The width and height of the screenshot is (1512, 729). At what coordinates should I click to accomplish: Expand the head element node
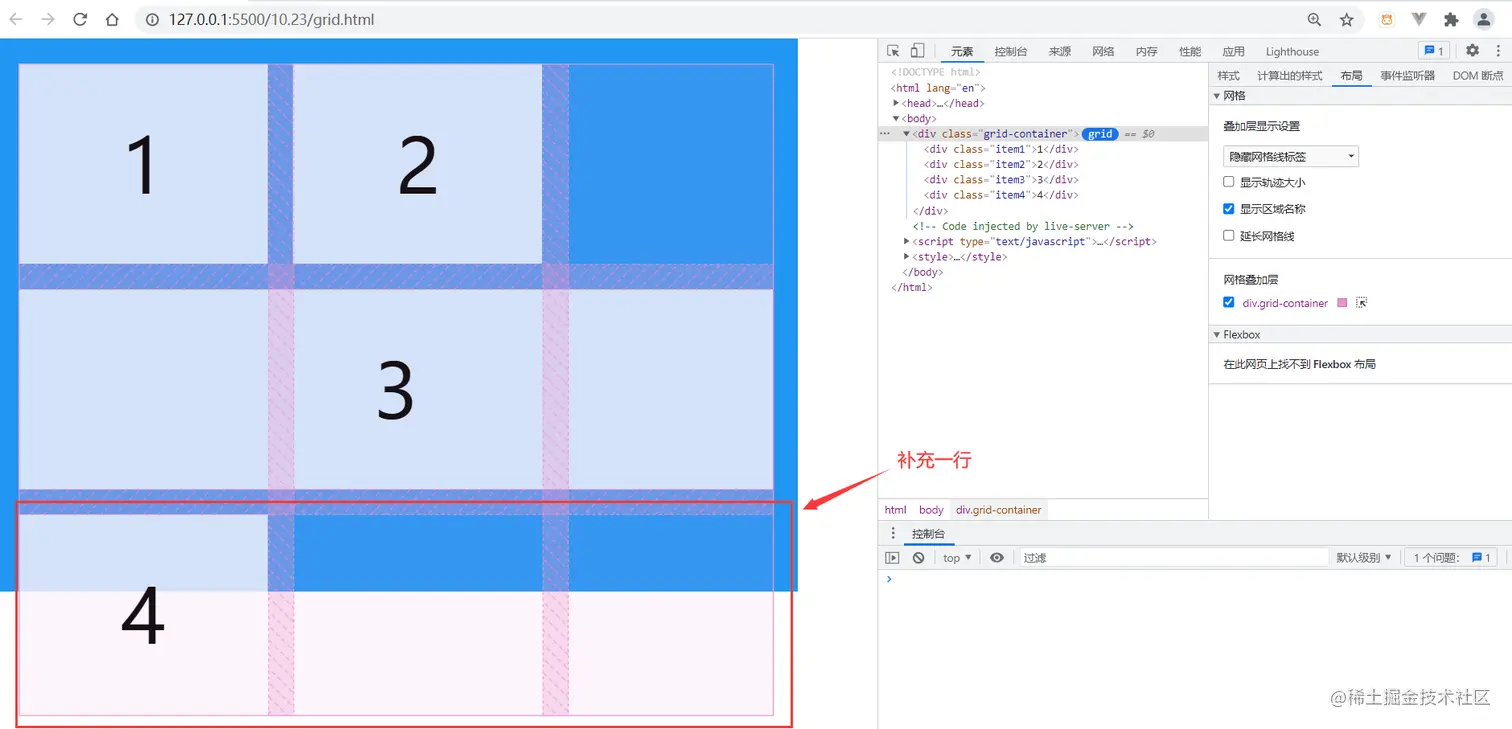[x=897, y=103]
